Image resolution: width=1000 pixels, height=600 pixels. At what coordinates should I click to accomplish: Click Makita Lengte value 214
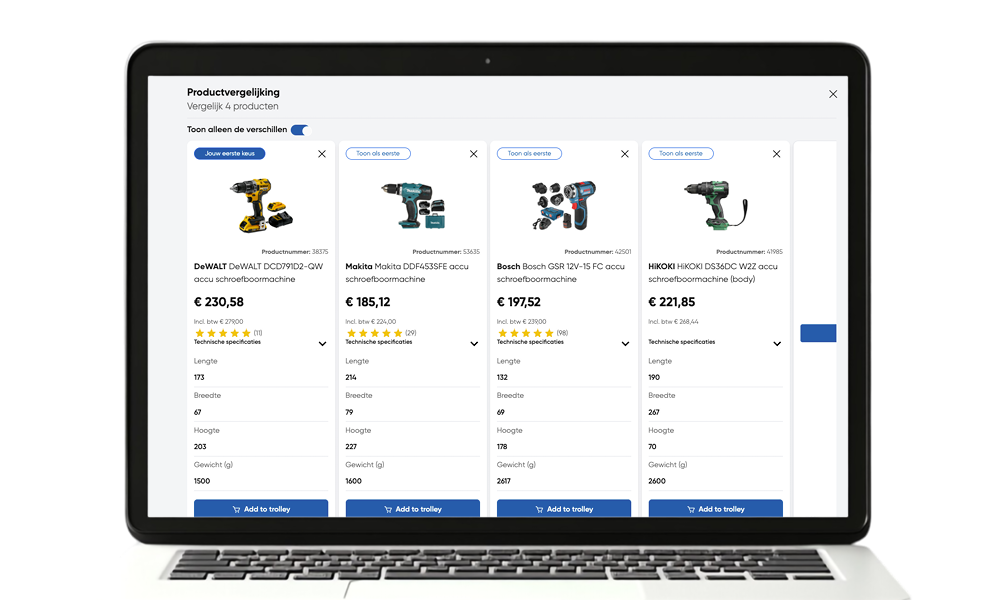coord(351,377)
